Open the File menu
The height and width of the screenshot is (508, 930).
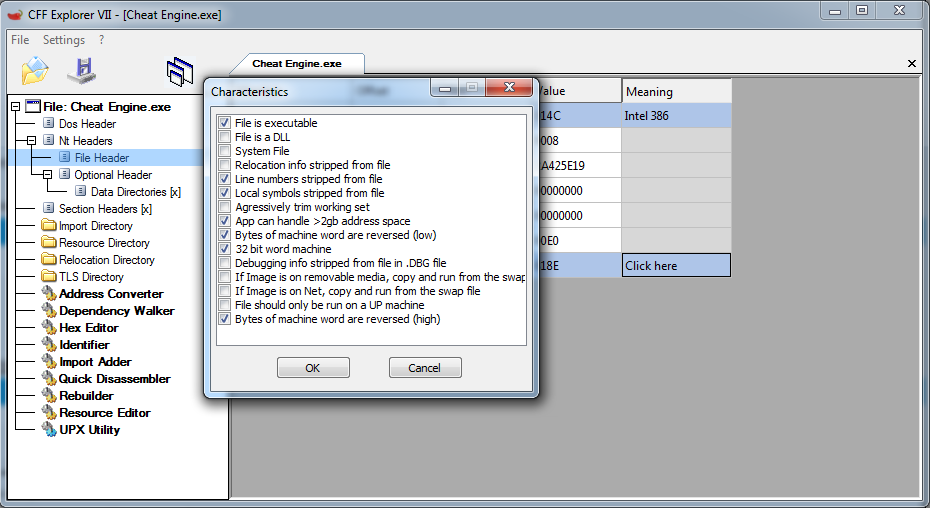(x=20, y=40)
